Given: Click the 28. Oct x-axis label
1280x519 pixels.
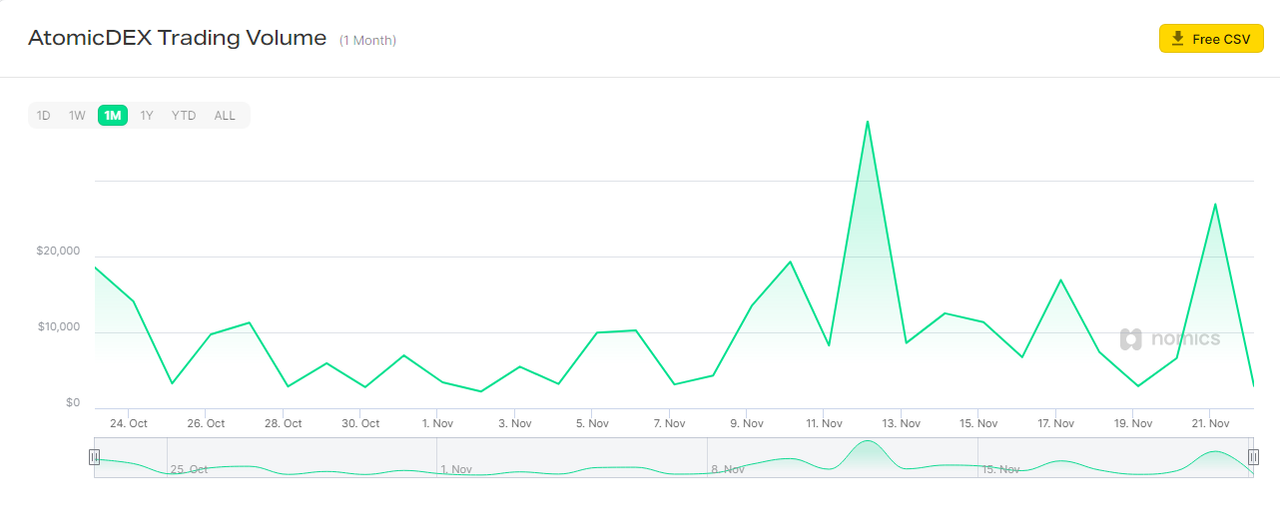Looking at the screenshot, I should tap(283, 423).
